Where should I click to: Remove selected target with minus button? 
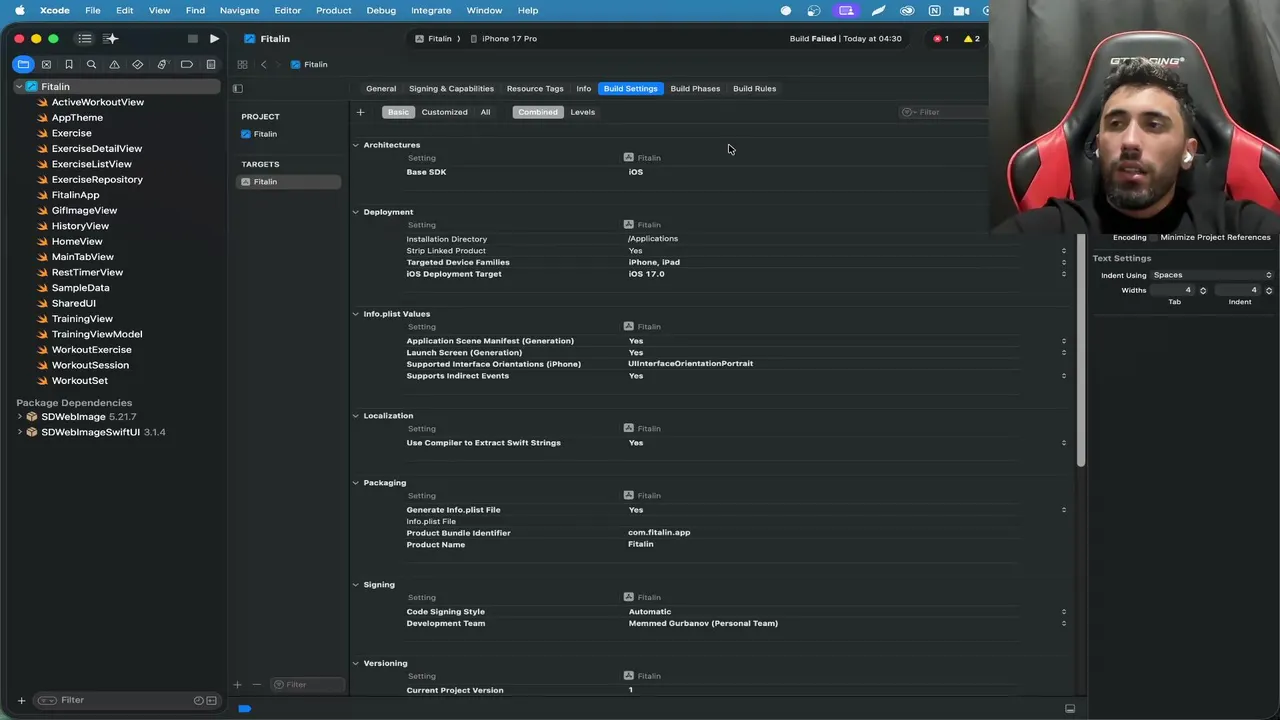tap(256, 684)
